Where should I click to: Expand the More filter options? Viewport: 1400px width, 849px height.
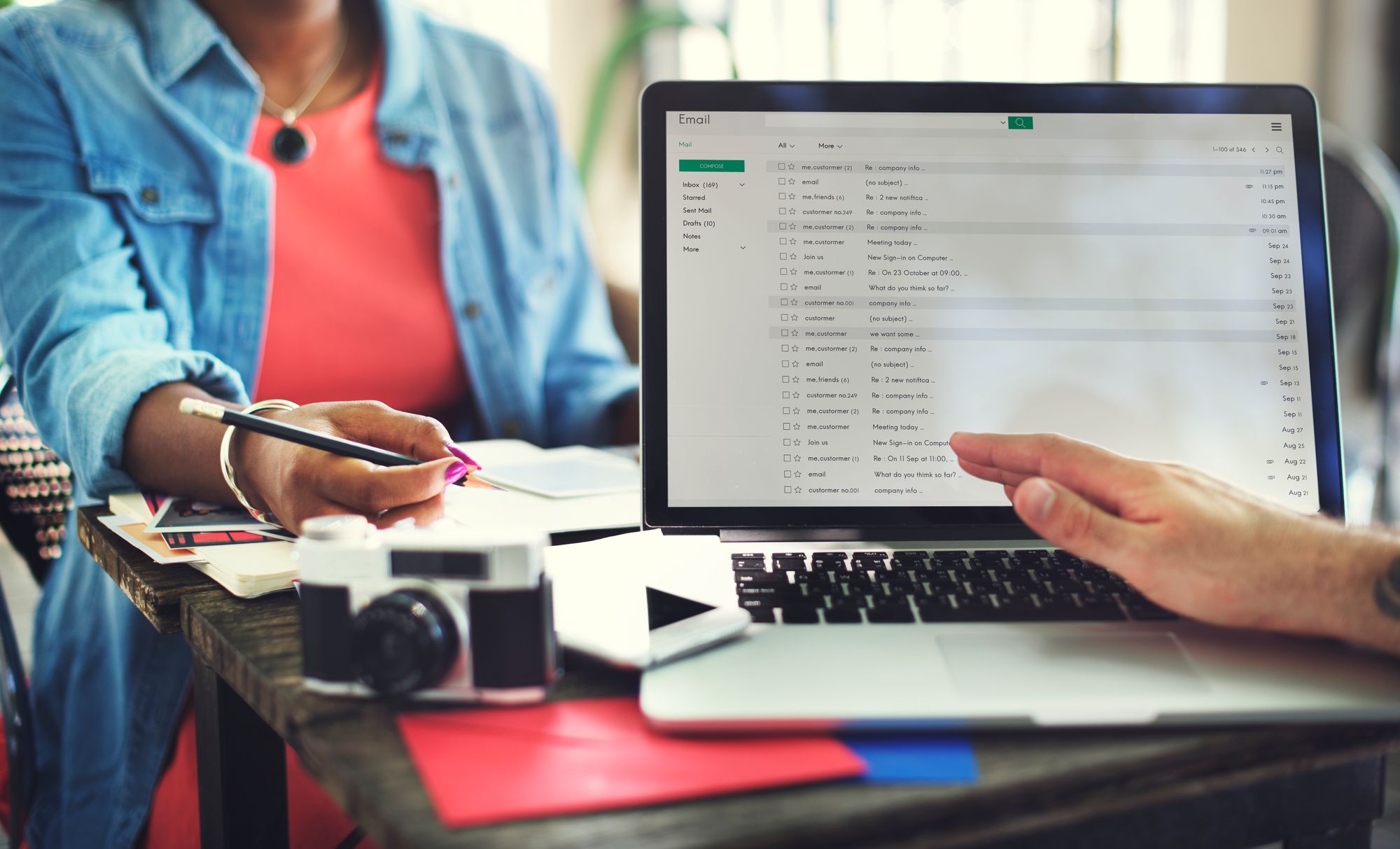click(x=828, y=149)
